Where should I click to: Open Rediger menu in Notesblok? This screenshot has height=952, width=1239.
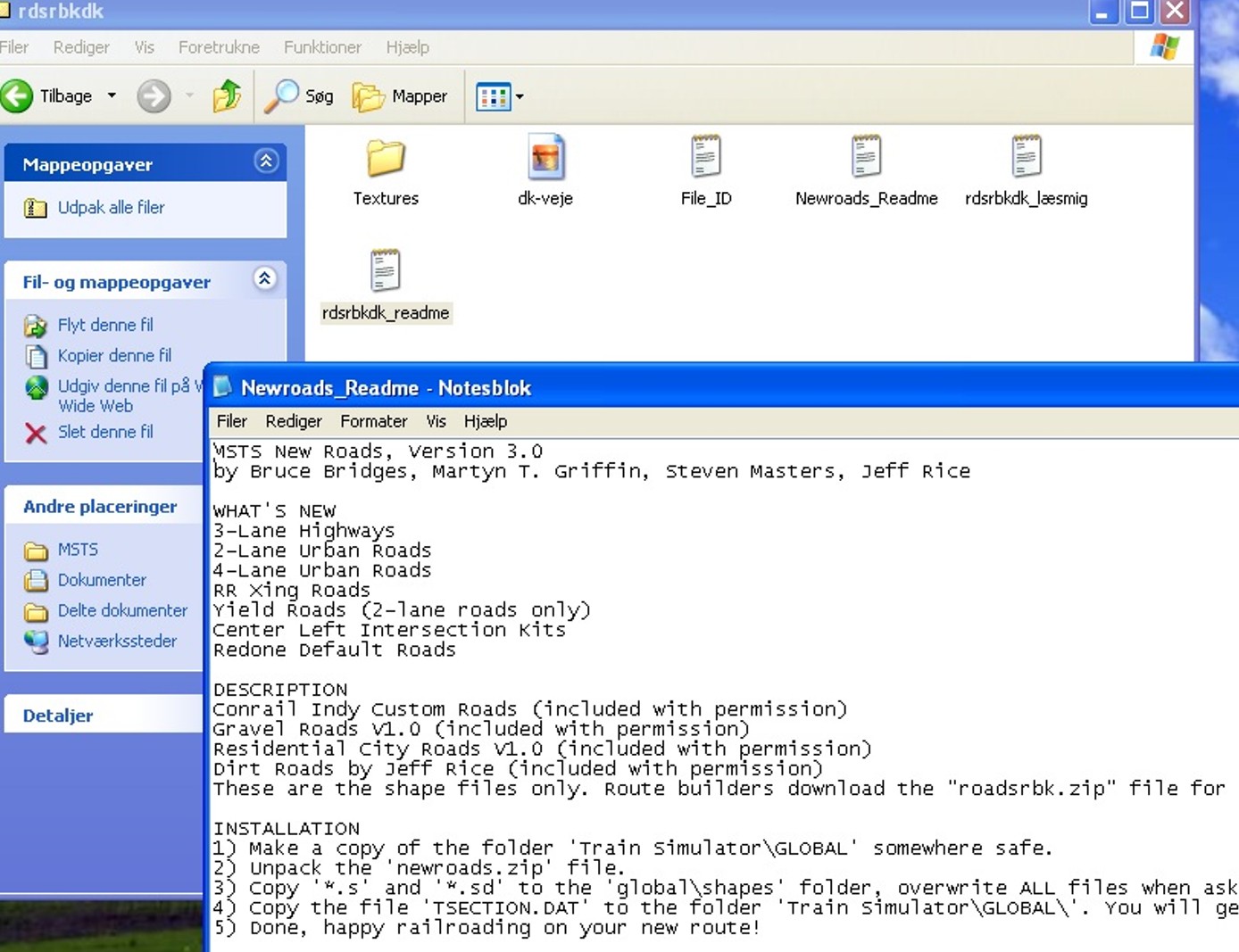pos(294,421)
